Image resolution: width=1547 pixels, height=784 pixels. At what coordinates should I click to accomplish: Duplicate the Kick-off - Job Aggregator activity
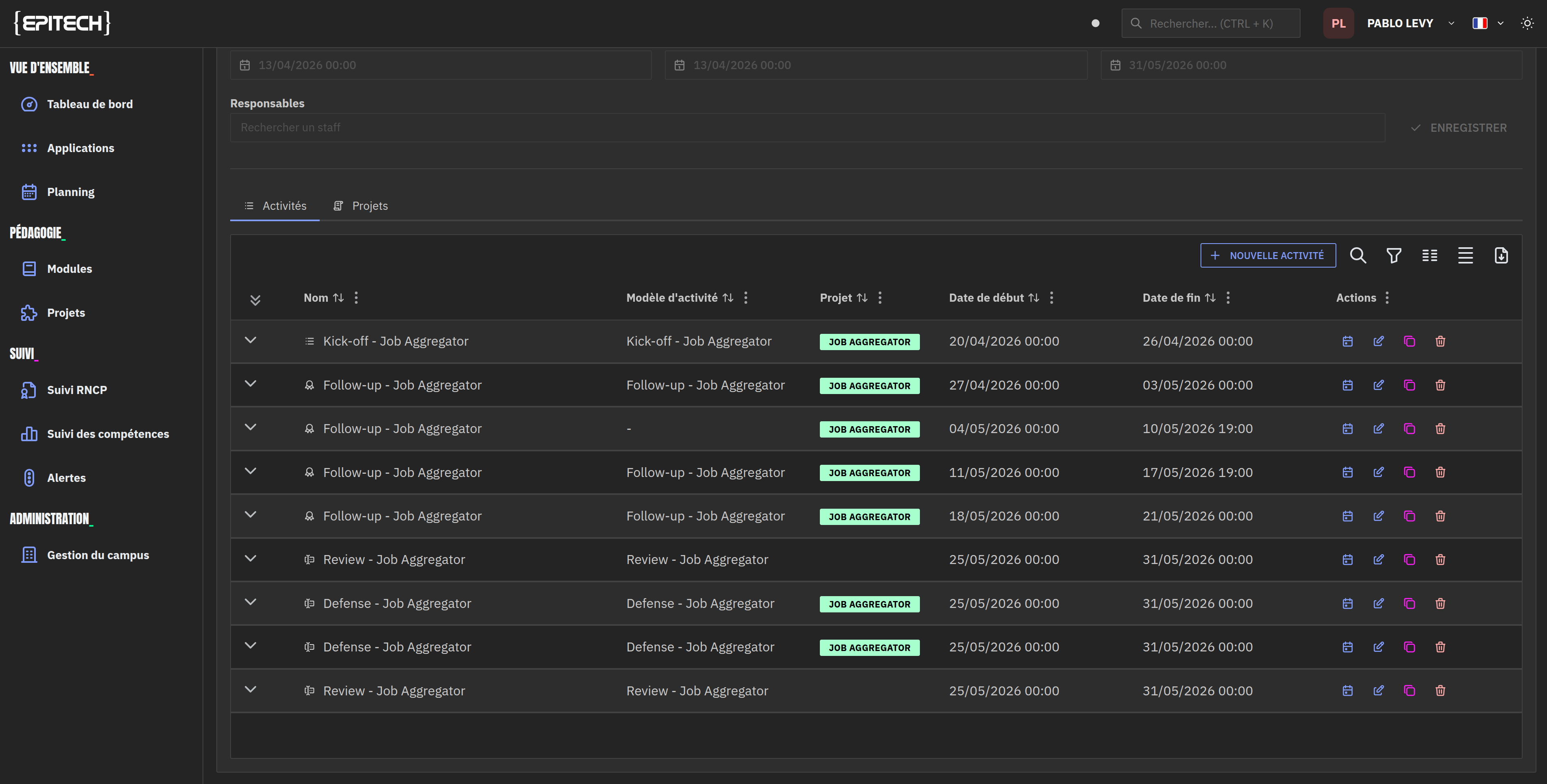tap(1410, 342)
